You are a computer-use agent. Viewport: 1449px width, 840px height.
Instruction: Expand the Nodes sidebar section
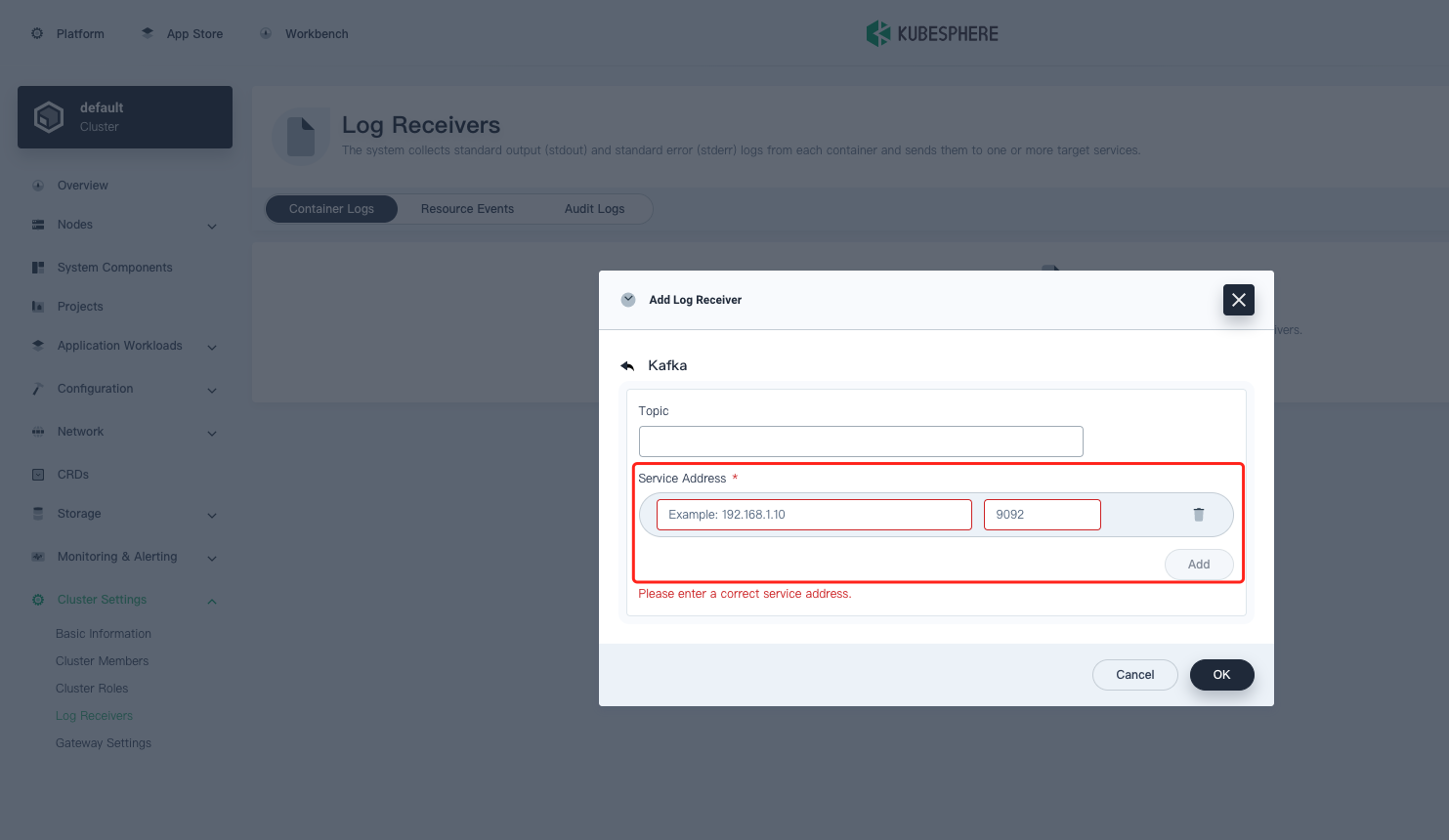212,226
